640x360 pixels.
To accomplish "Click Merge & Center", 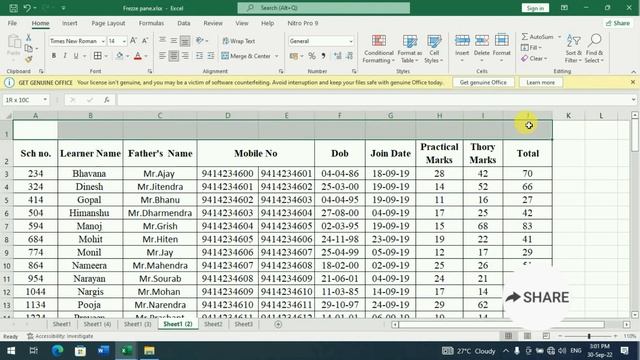I will click(x=246, y=56).
